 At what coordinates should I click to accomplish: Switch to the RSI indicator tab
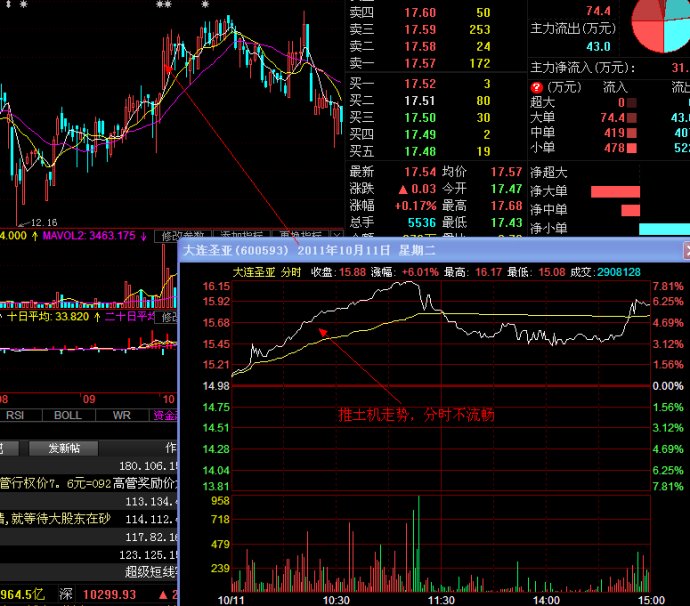coord(15,415)
